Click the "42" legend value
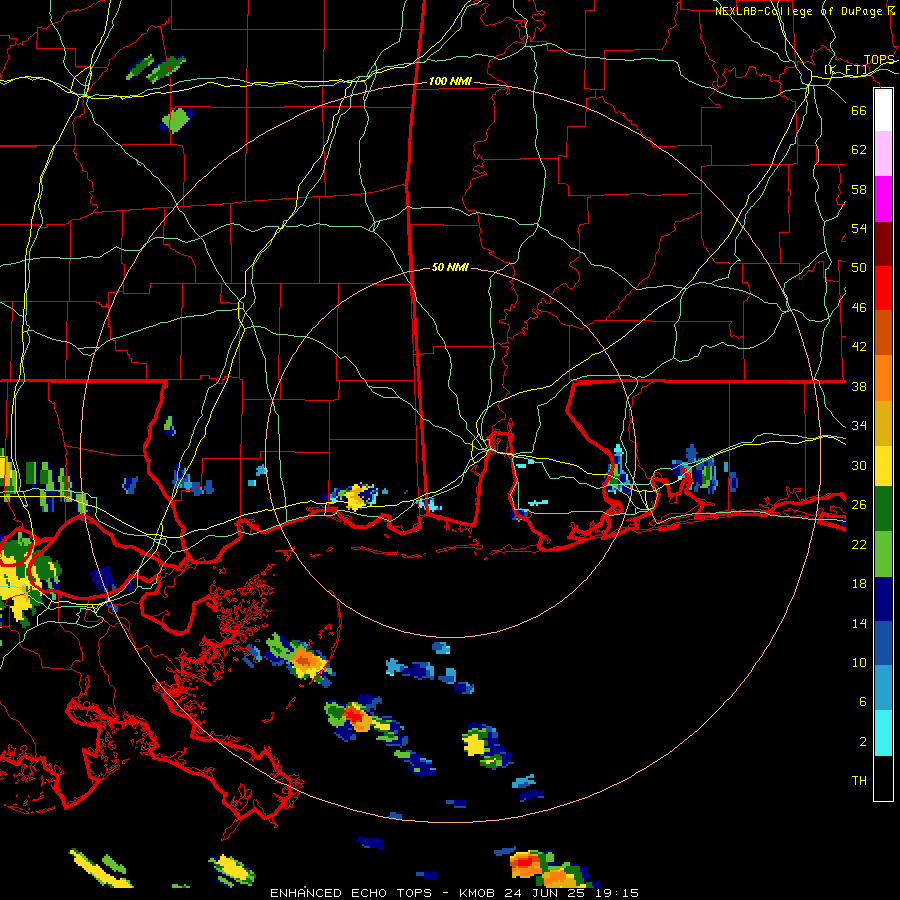Image resolution: width=900 pixels, height=900 pixels. coord(859,346)
